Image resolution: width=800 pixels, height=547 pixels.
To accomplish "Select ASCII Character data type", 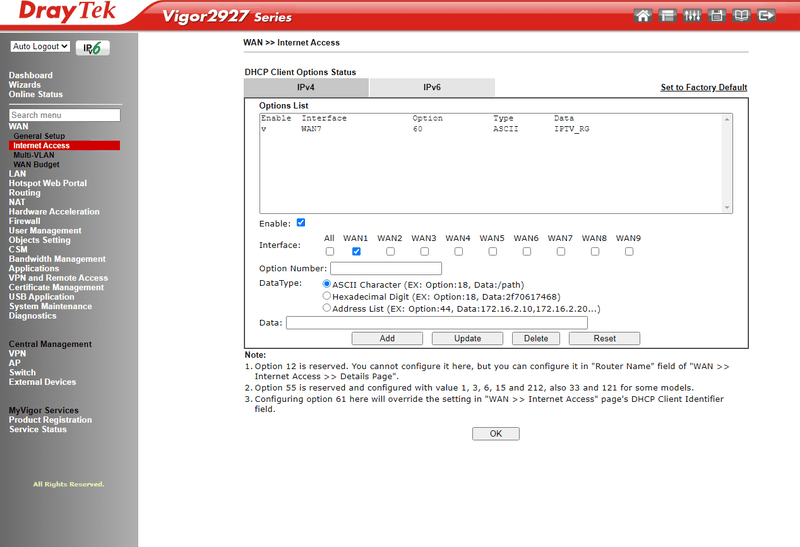I will coord(327,284).
